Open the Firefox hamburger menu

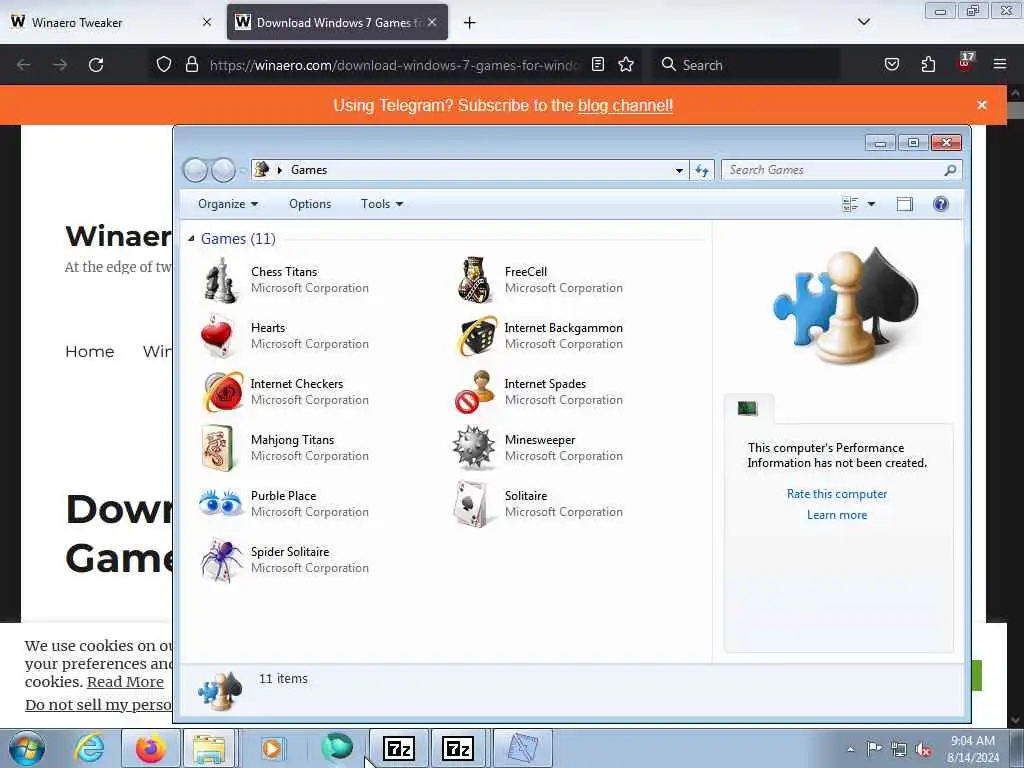[1000, 64]
